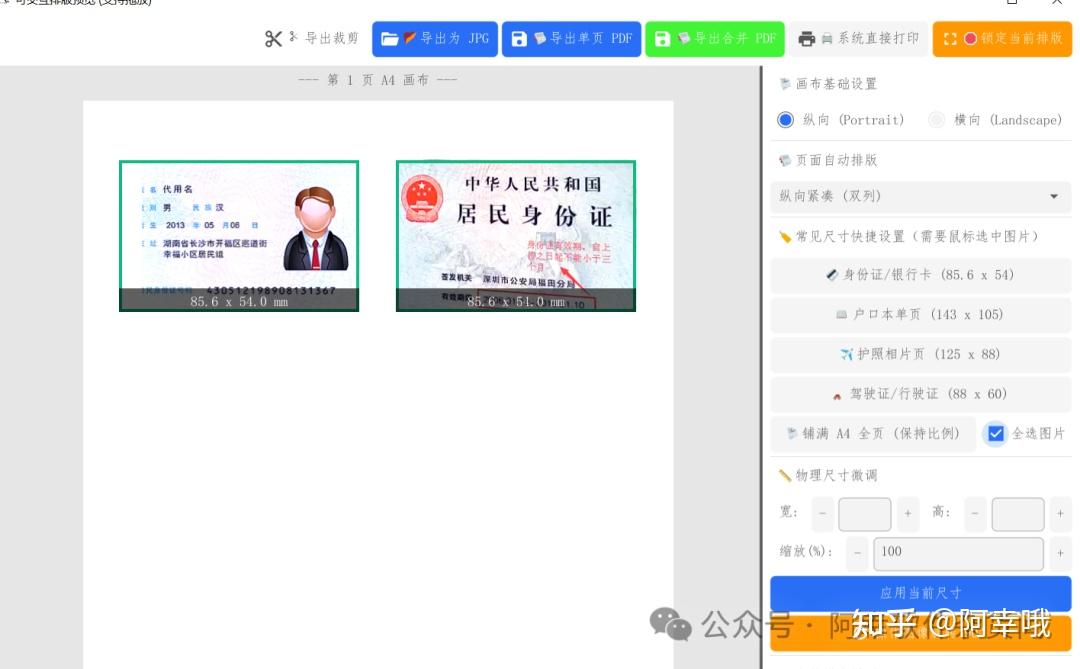Select the 居民身份证 back image on canvas
1080x669 pixels.
pos(516,236)
